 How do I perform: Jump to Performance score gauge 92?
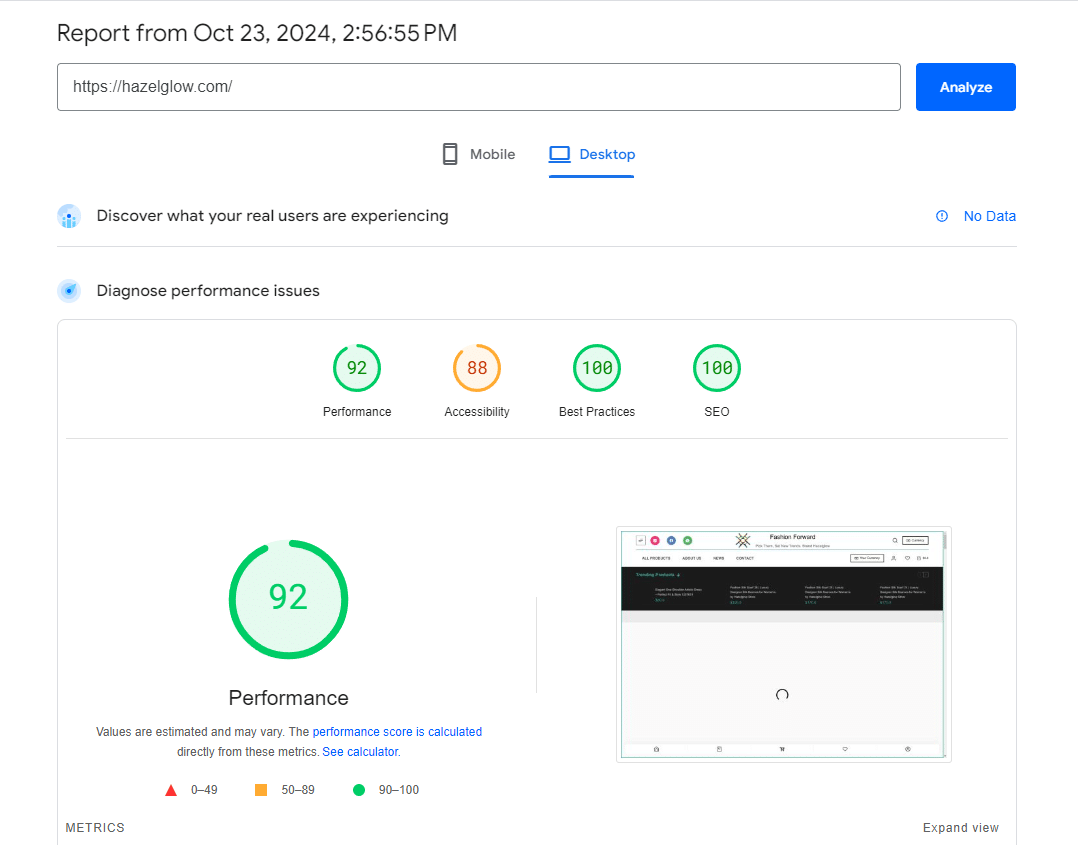click(x=357, y=368)
